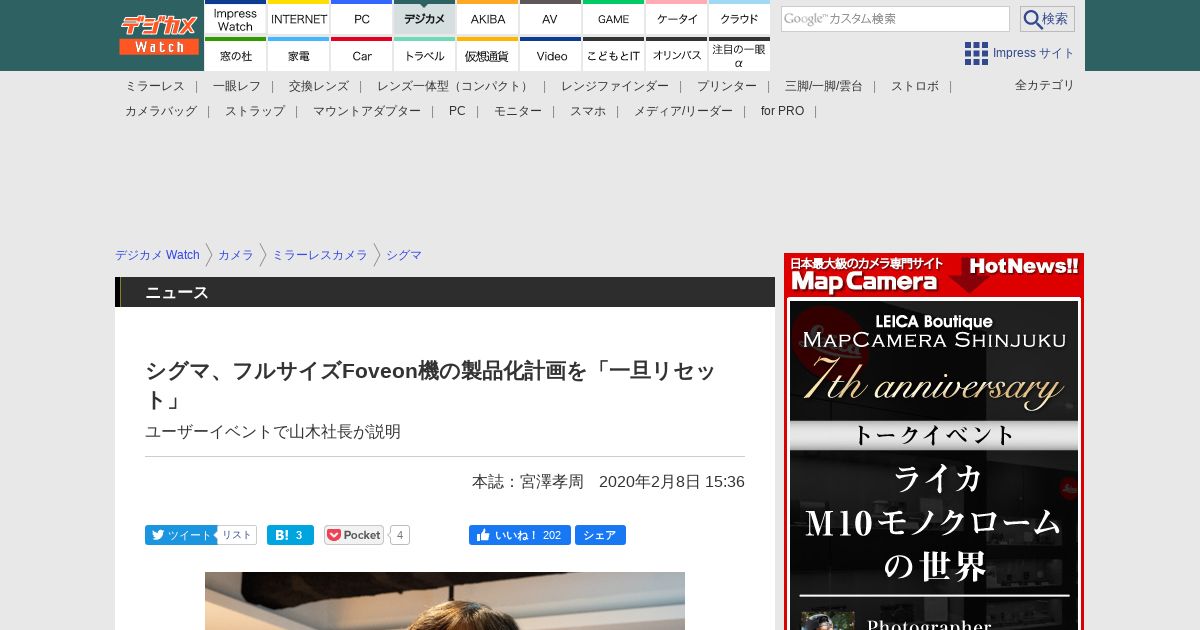
Task: Open the トラベル Watch tab
Action: tap(425, 55)
